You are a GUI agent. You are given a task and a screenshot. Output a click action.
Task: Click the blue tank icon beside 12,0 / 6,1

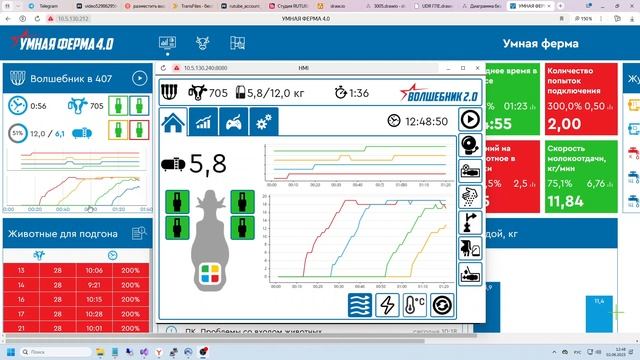coord(82,133)
